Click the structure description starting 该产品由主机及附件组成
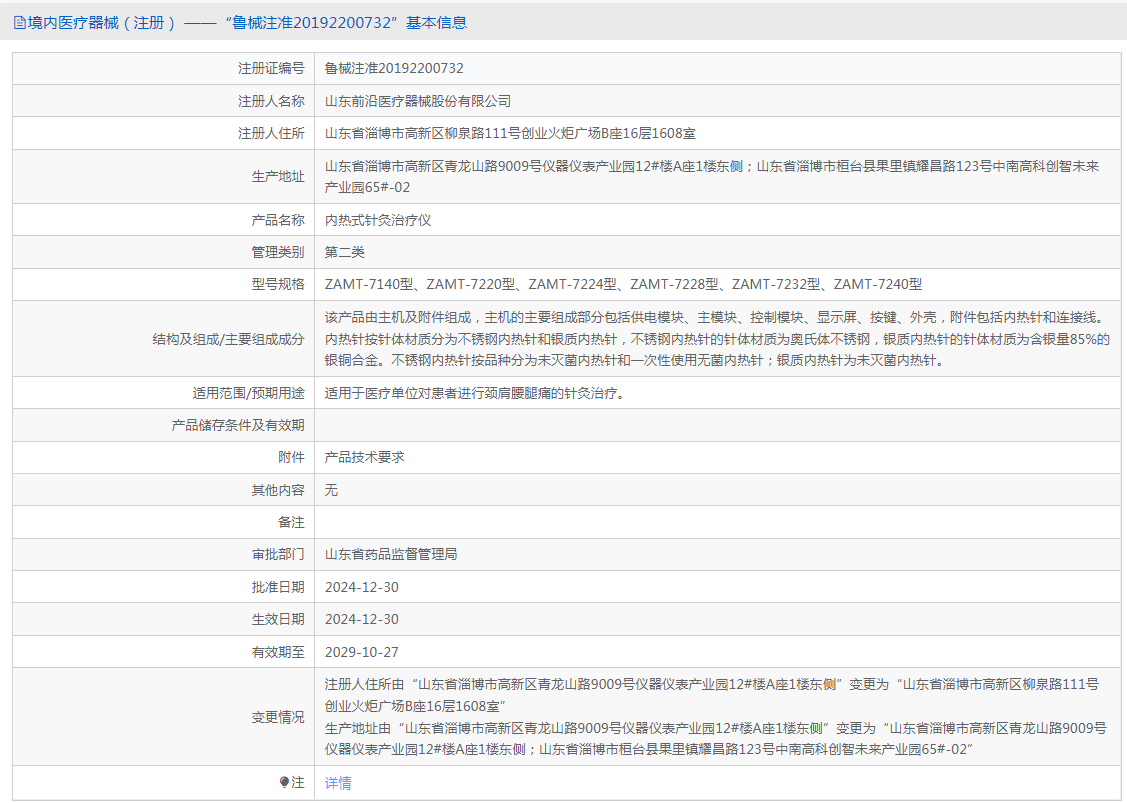Image resolution: width=1127 pixels, height=803 pixels. (x=717, y=339)
